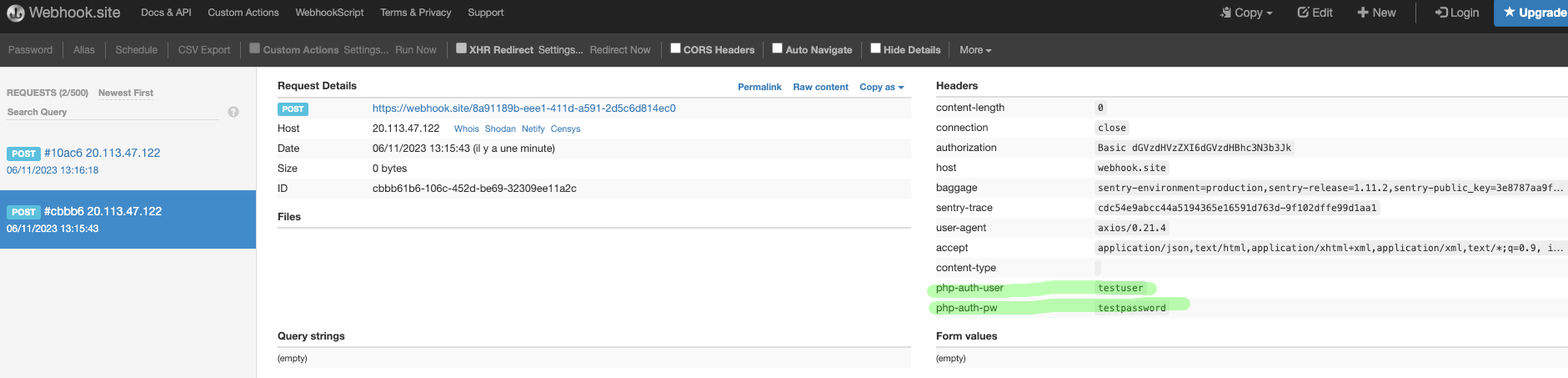Click the Search Query input field
The width and height of the screenshot is (1568, 378).
(113, 112)
